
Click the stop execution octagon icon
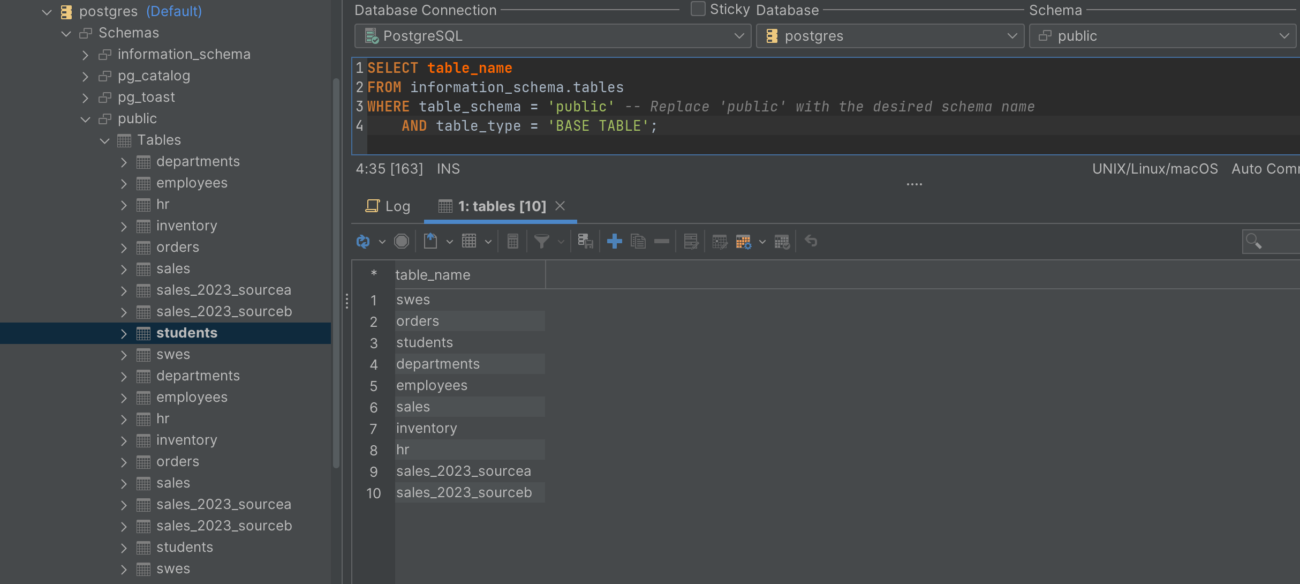click(401, 241)
